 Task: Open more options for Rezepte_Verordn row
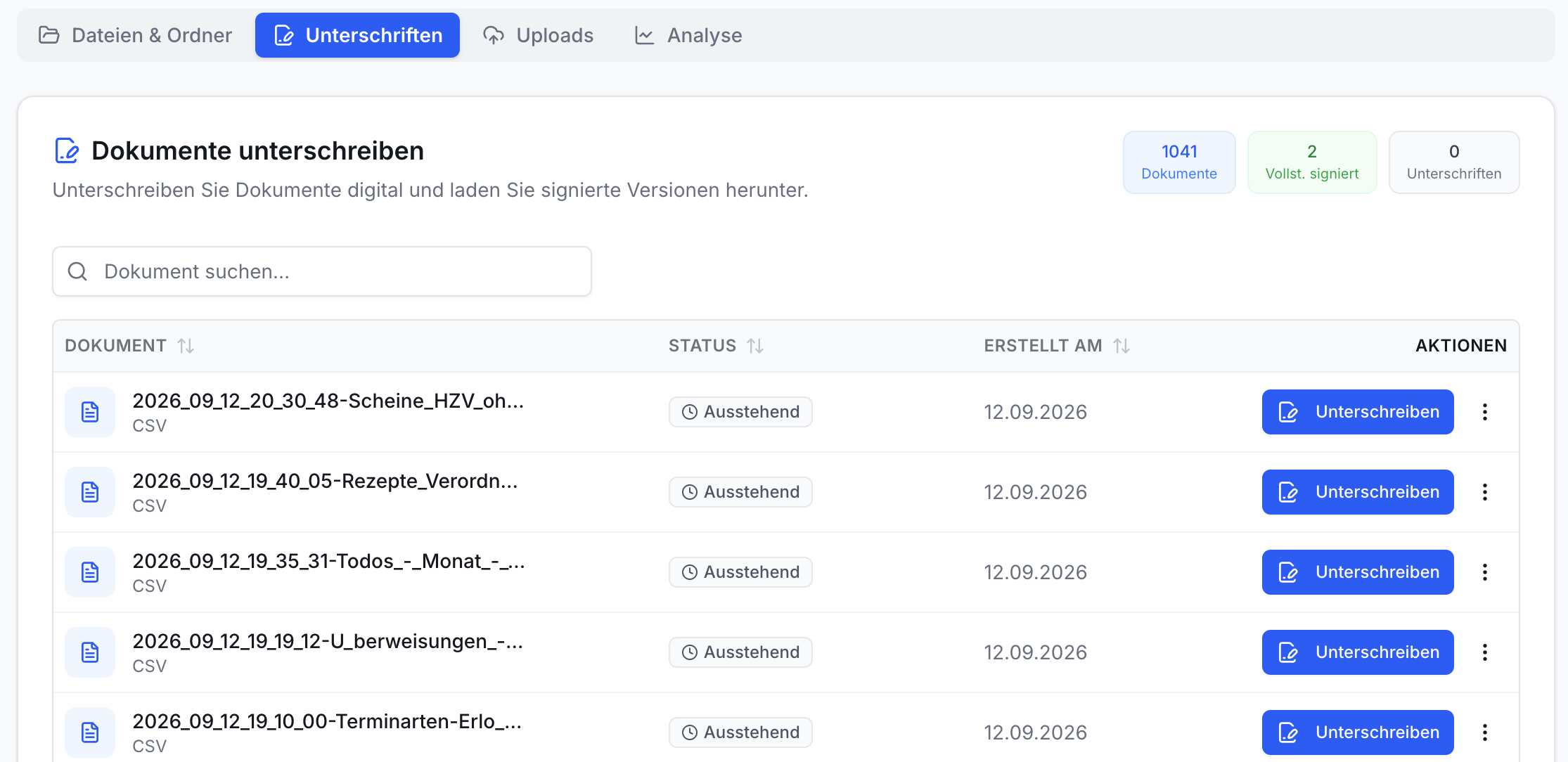coord(1485,492)
